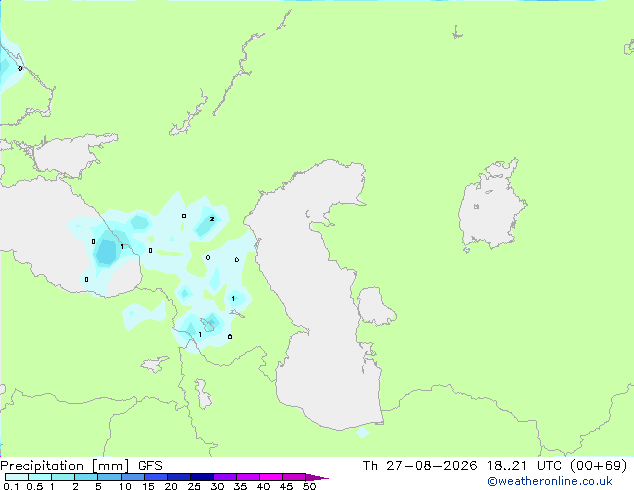The height and width of the screenshot is (490, 634).
Task: Choose the 5–10 mm blue legend swatch
Action: coord(109,477)
